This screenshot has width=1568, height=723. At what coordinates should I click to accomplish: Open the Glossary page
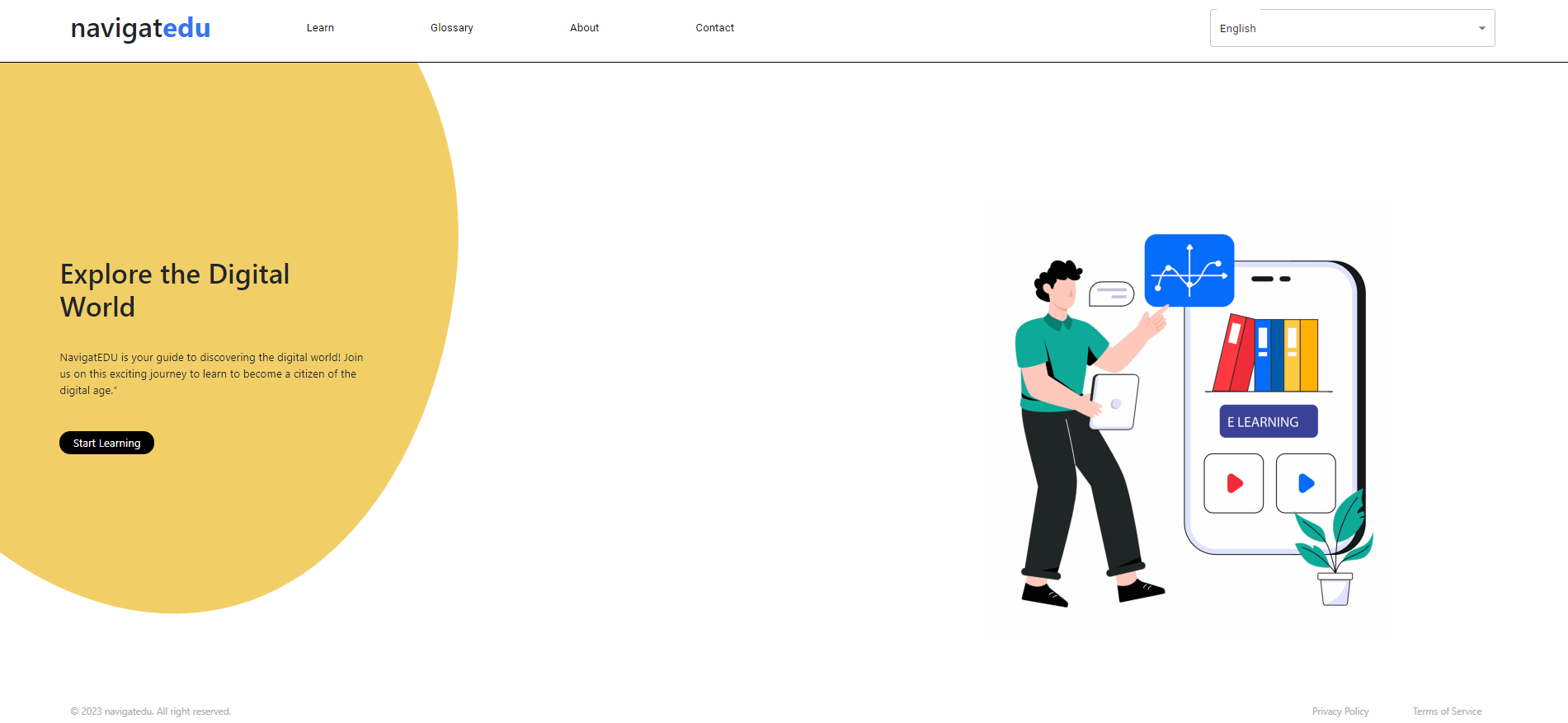(452, 28)
